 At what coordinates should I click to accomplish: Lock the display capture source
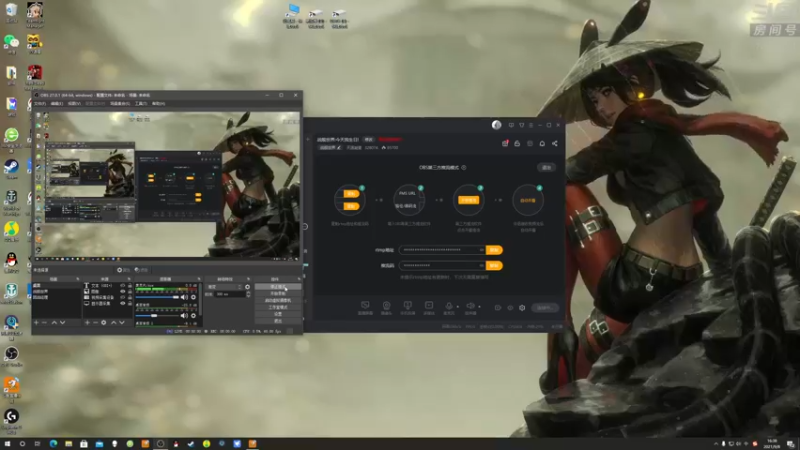(x=130, y=303)
